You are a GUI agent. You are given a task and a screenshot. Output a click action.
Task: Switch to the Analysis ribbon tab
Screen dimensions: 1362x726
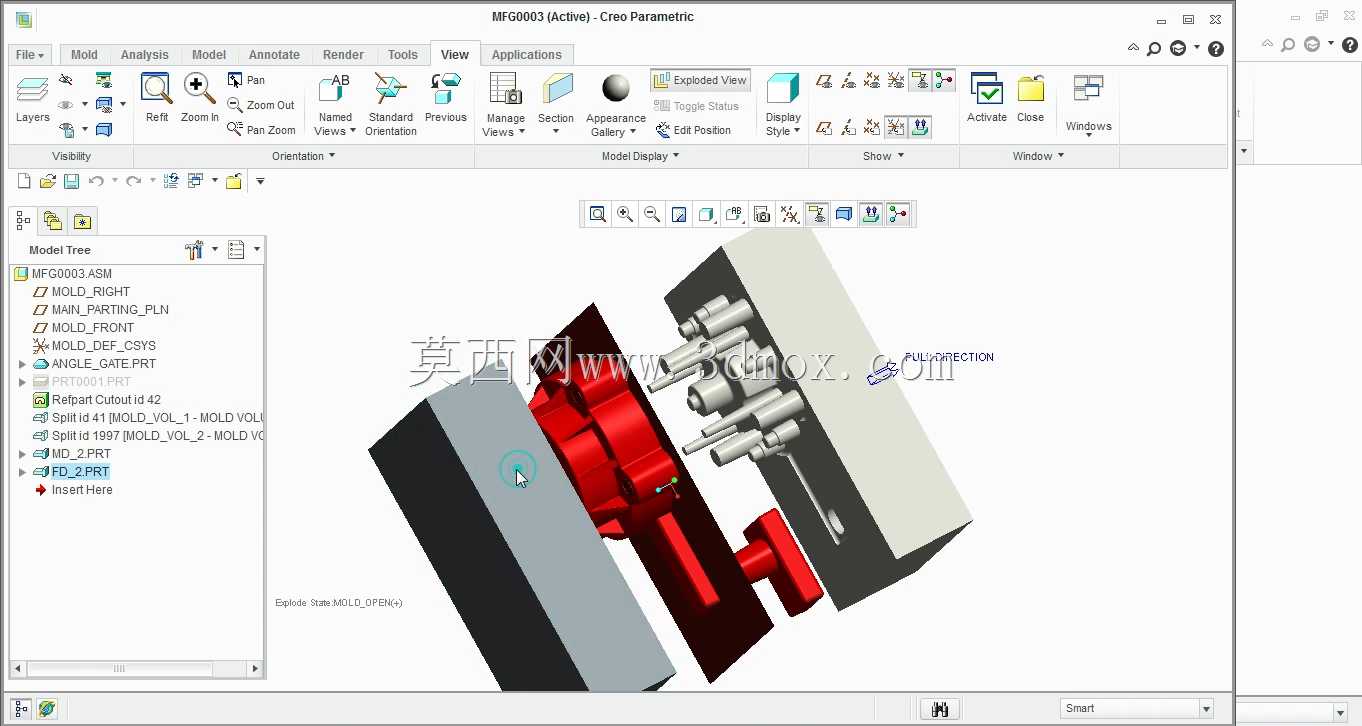[145, 55]
